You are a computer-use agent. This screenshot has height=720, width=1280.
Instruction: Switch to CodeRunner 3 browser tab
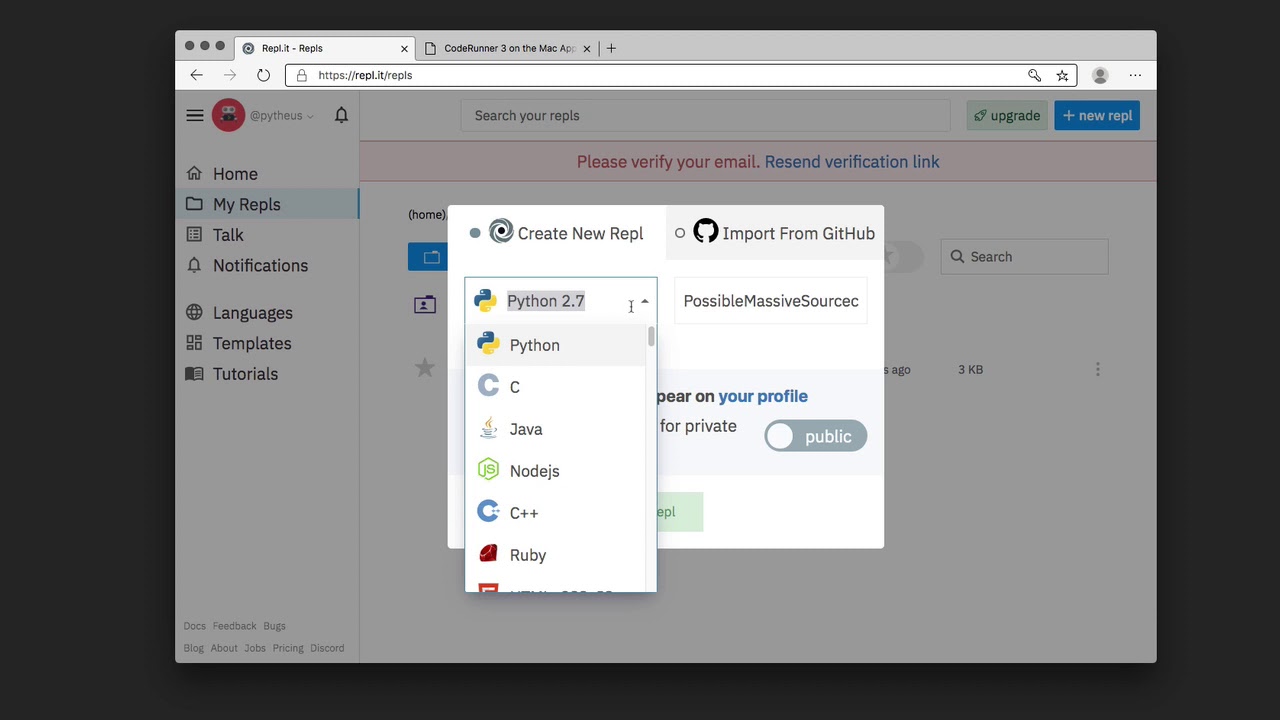pos(509,48)
